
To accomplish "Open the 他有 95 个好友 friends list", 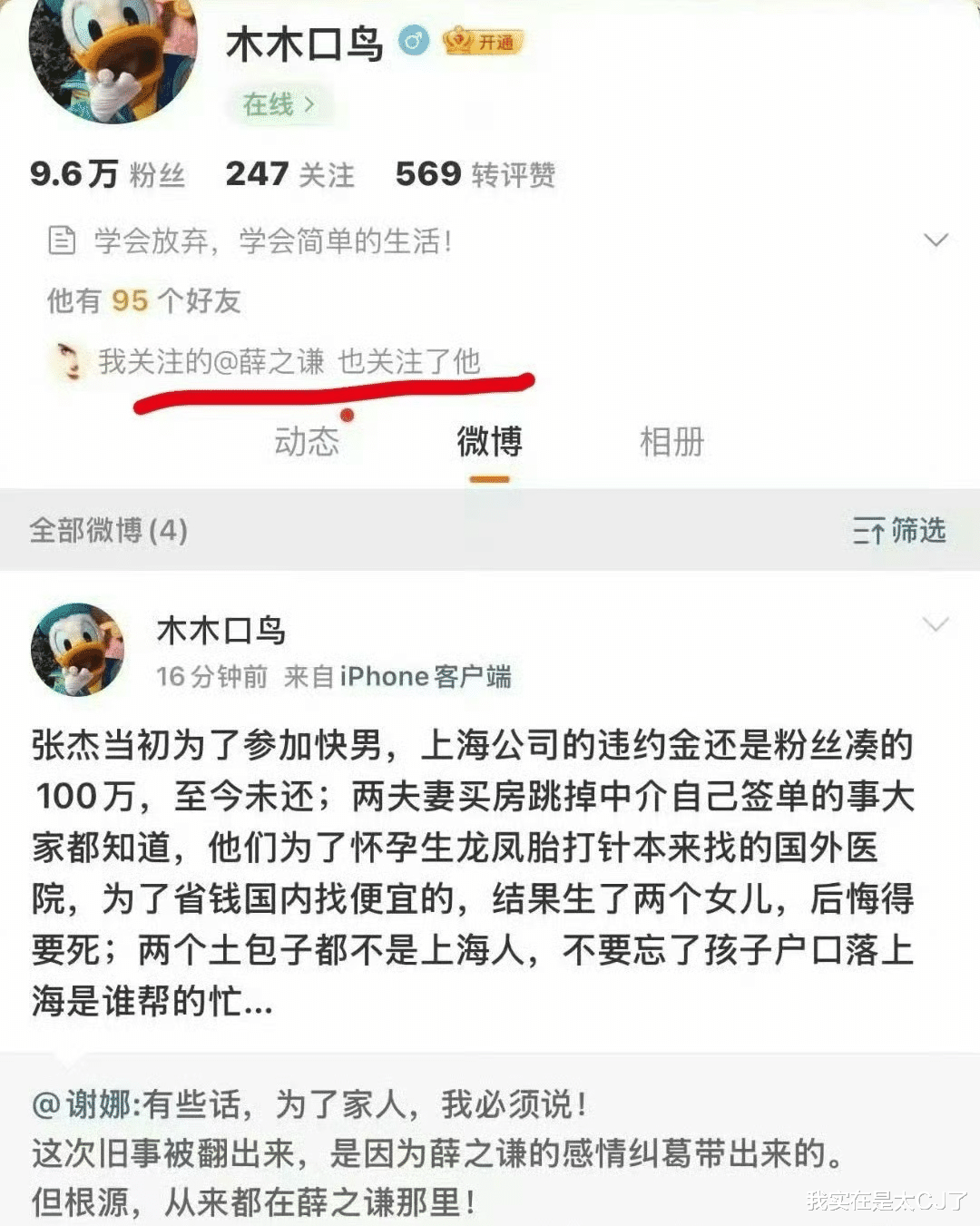I will pyautogui.click(x=144, y=300).
